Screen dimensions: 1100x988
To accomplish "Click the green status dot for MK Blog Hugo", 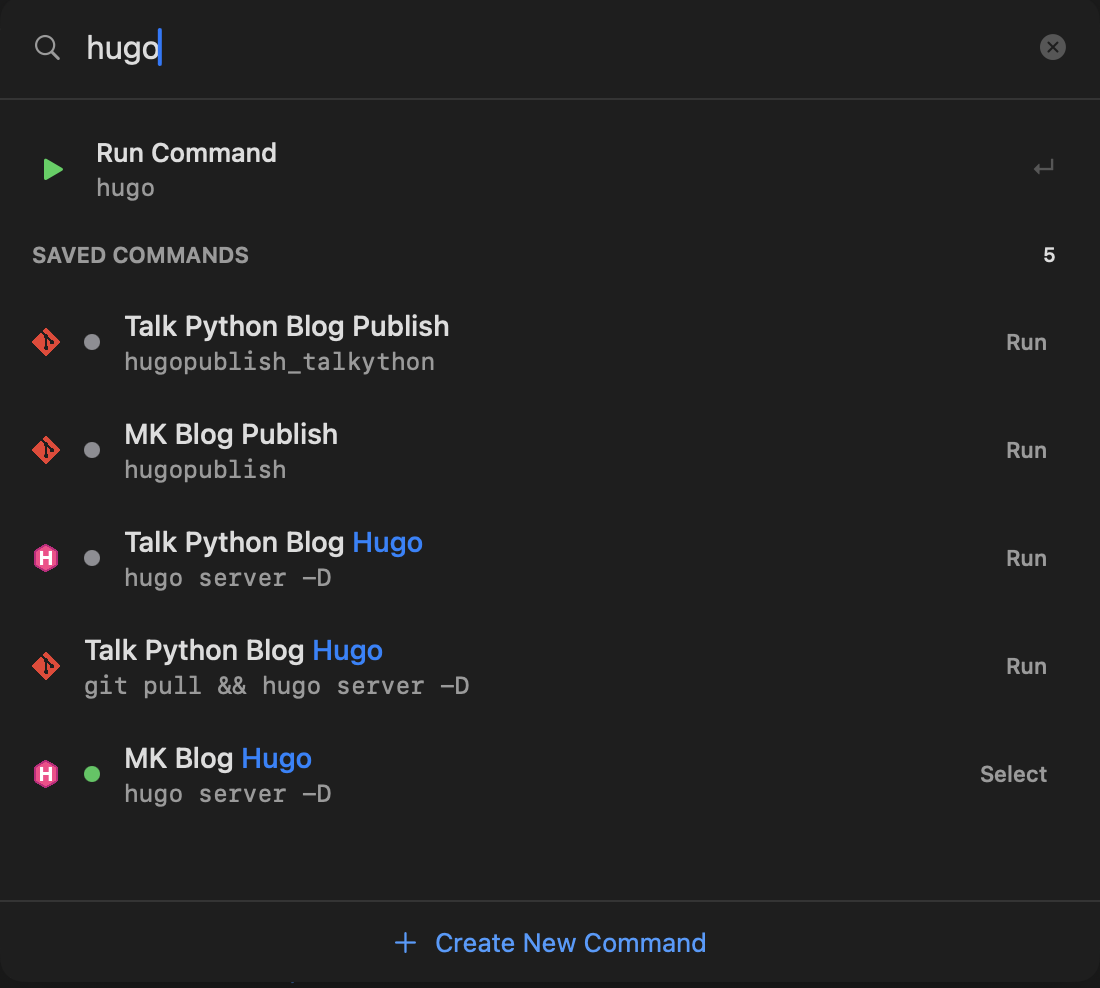I will coord(92,774).
